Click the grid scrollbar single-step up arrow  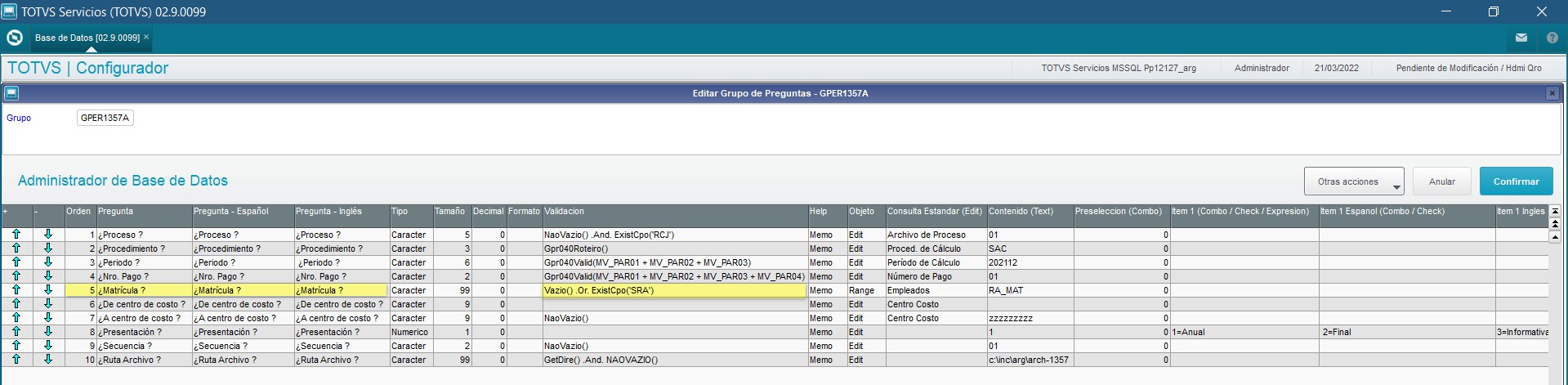1555,237
